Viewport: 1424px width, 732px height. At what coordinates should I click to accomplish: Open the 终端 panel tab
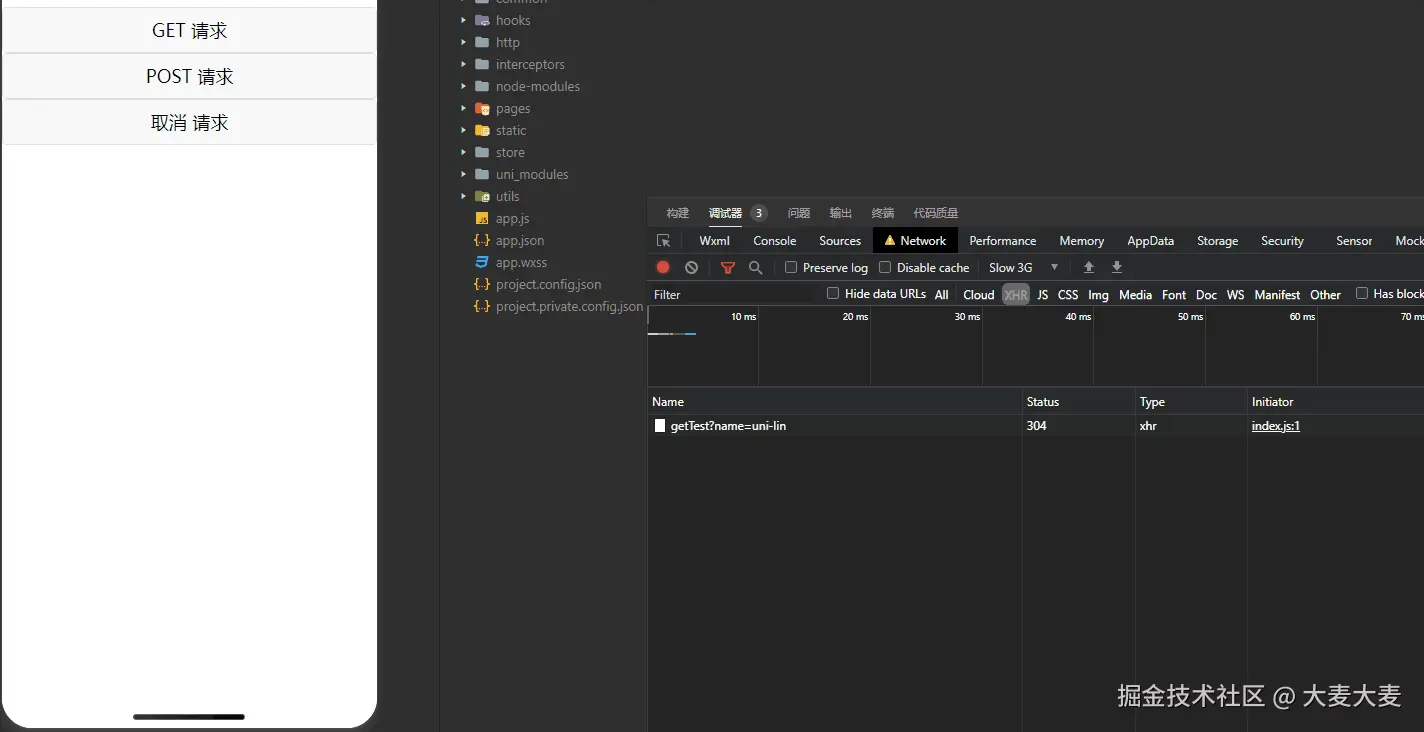click(883, 213)
